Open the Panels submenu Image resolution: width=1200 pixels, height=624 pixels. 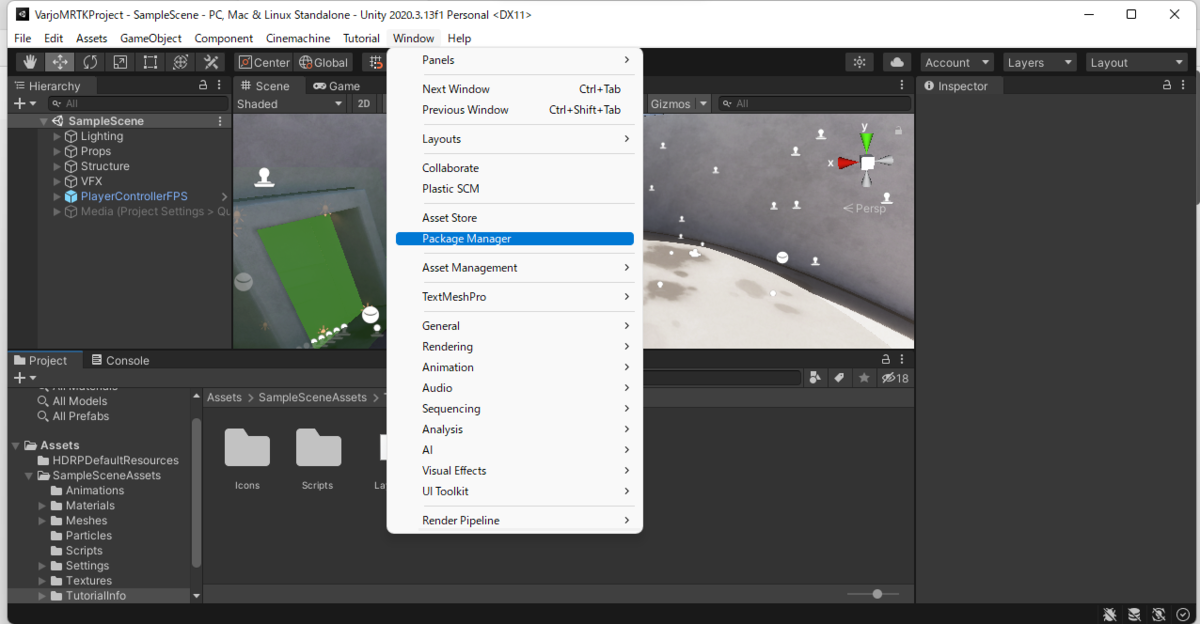515,60
